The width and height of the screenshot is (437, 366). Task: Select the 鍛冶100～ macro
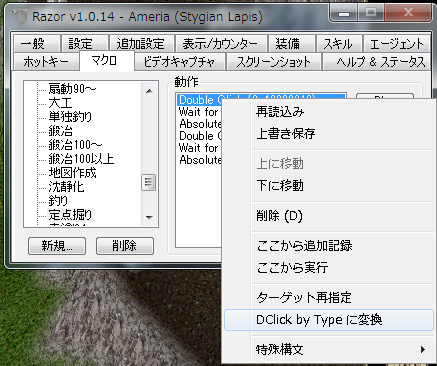pos(75,145)
